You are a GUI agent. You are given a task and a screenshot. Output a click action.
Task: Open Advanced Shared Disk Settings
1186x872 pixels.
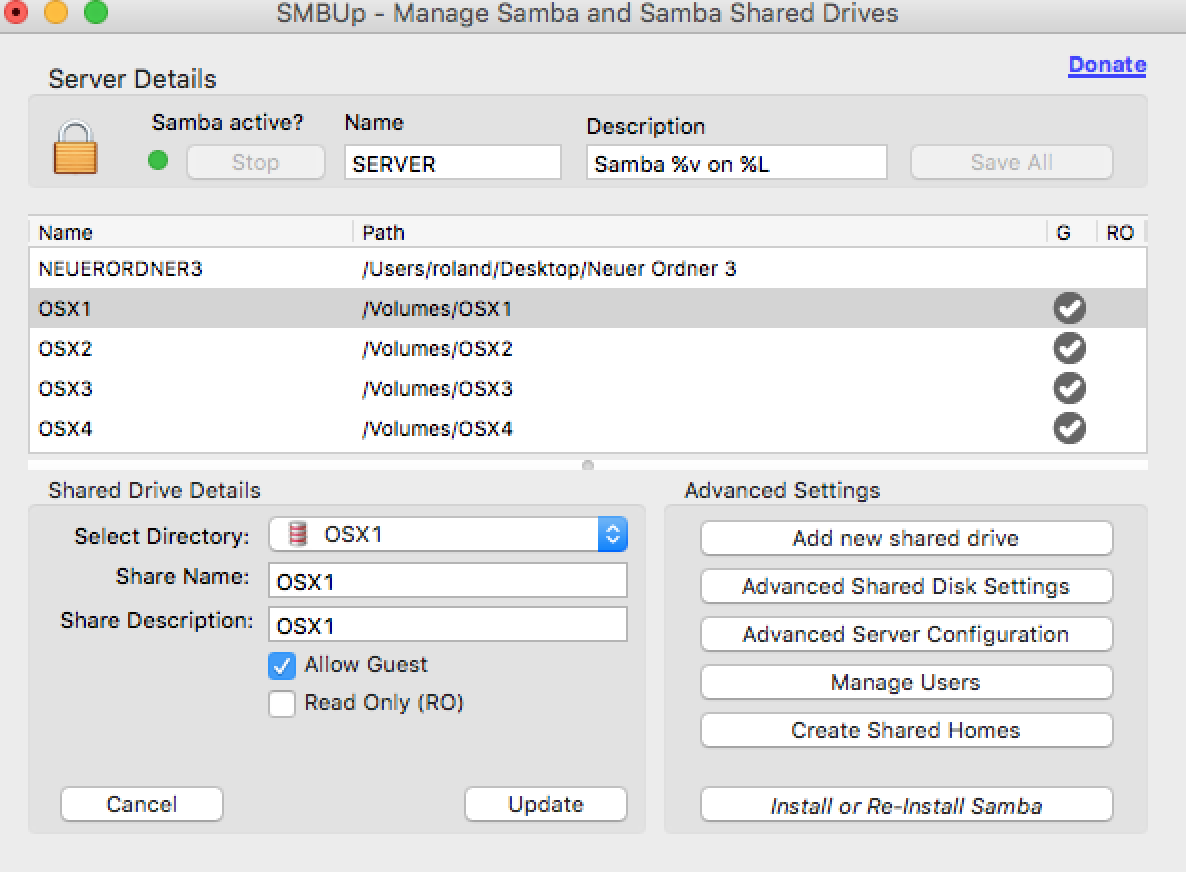pos(906,586)
